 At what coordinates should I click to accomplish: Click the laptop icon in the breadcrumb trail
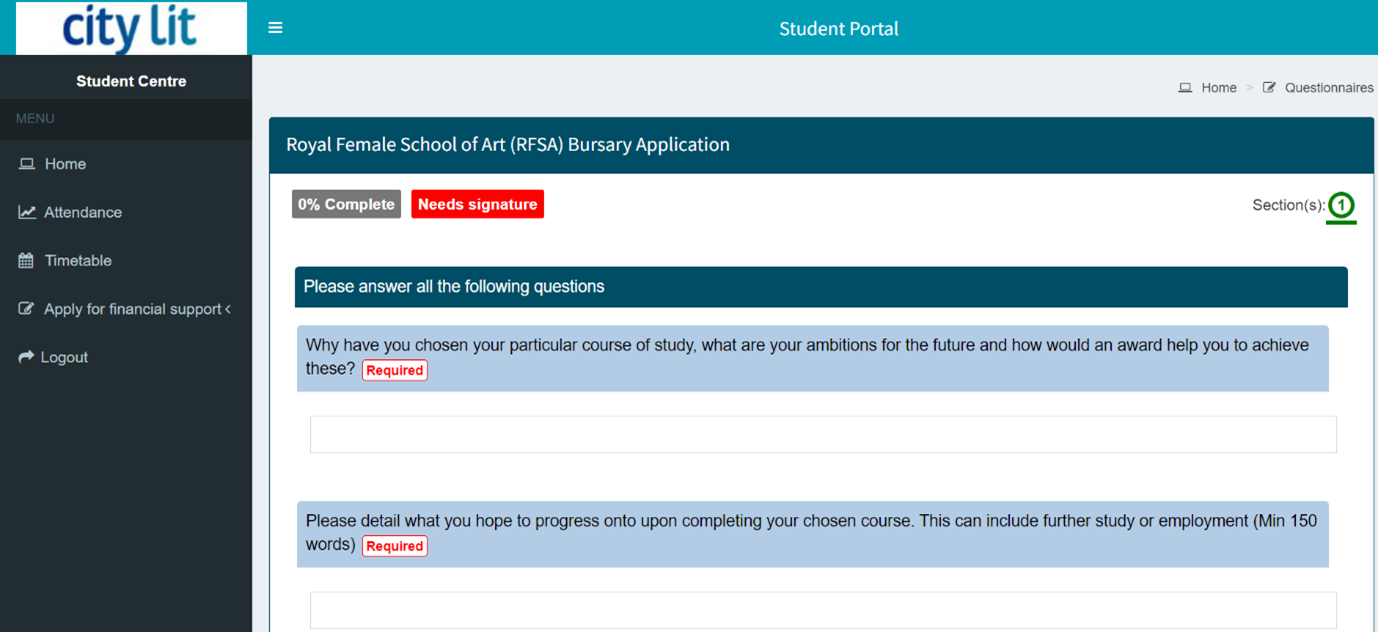pos(1185,88)
